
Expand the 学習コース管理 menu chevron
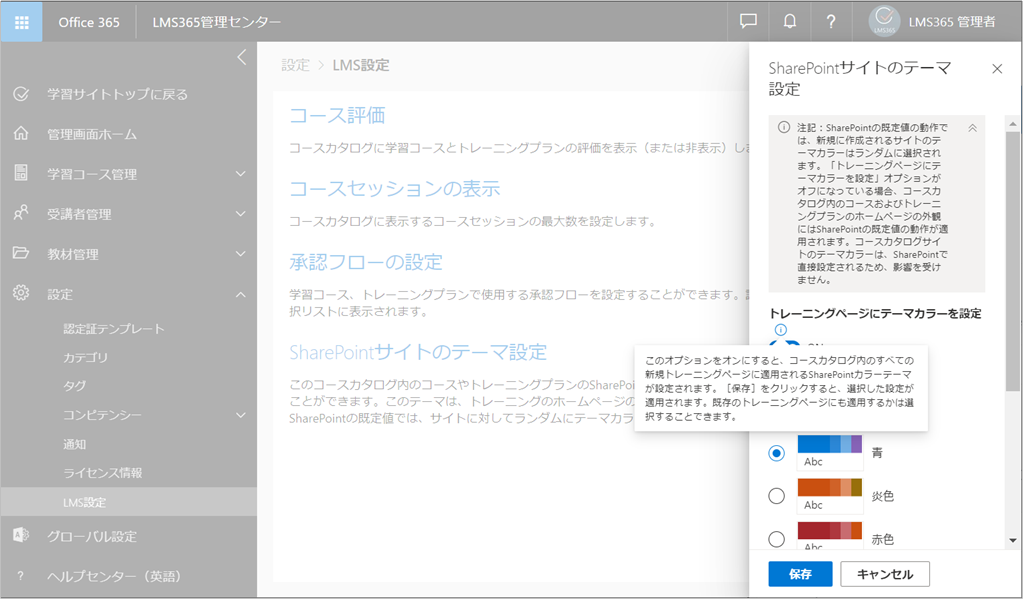click(241, 174)
